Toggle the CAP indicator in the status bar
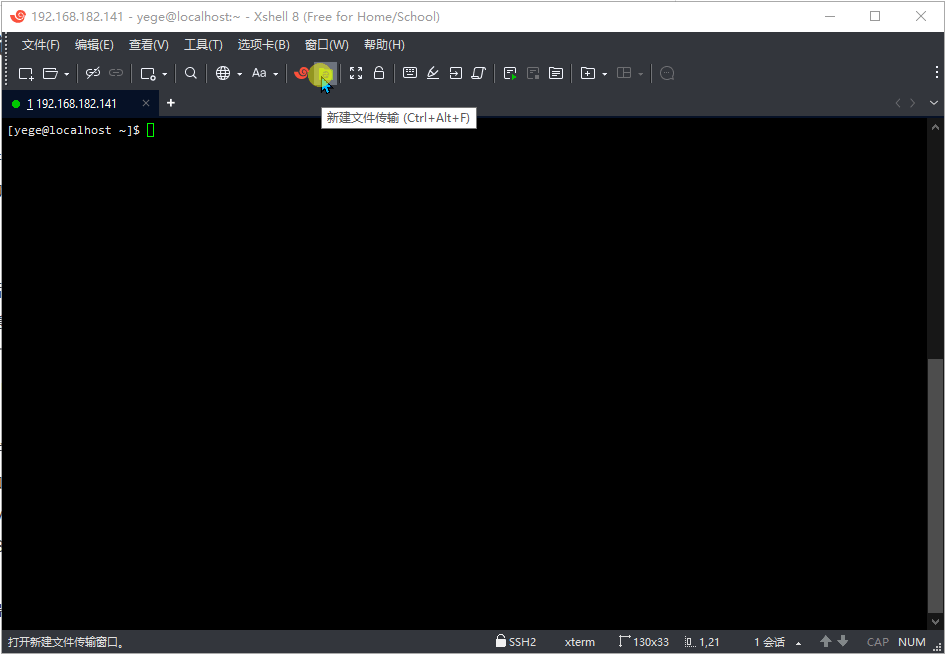The image size is (946, 655). 877,641
